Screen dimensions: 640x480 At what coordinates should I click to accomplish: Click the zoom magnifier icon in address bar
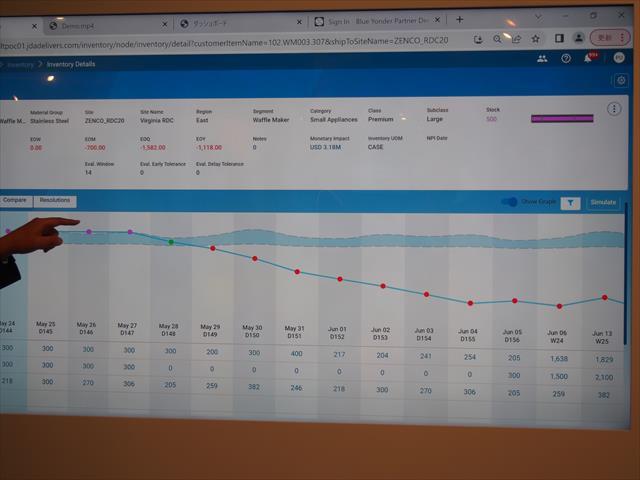(x=497, y=39)
